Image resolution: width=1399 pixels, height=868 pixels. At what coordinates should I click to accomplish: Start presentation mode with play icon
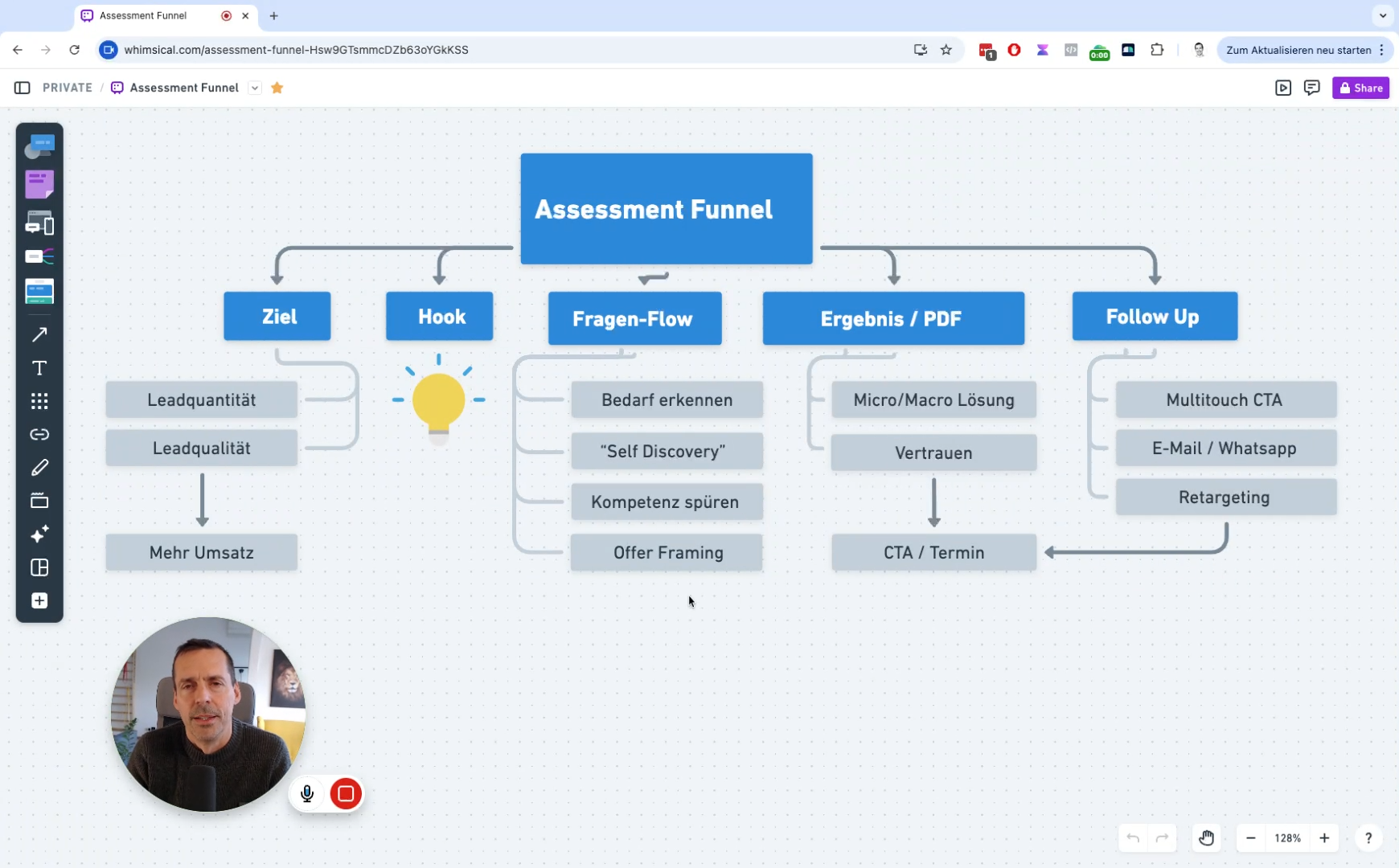pyautogui.click(x=1282, y=88)
